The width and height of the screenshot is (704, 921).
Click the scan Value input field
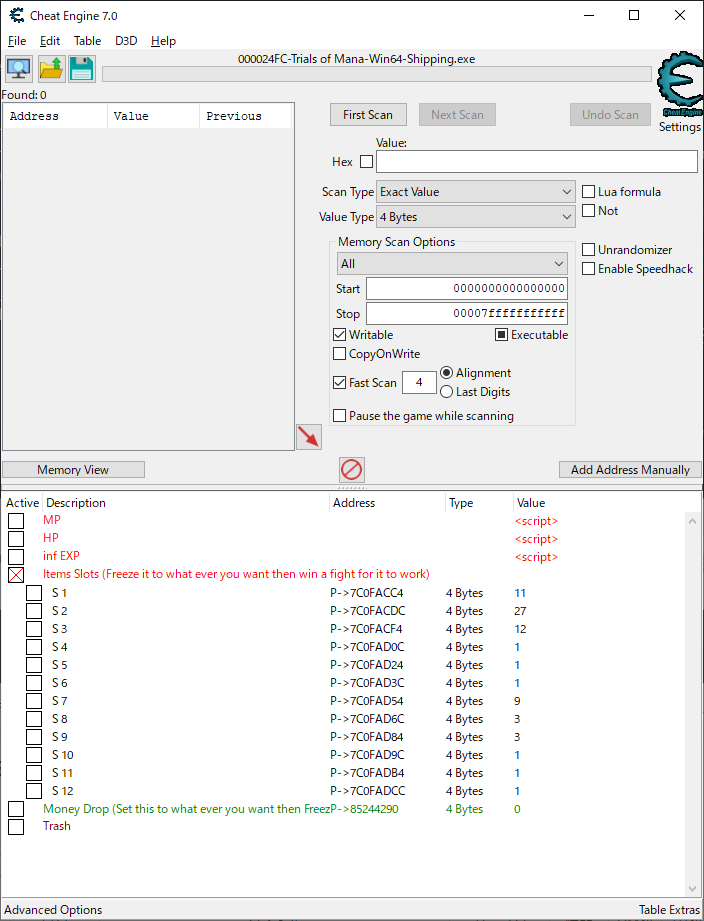537,162
